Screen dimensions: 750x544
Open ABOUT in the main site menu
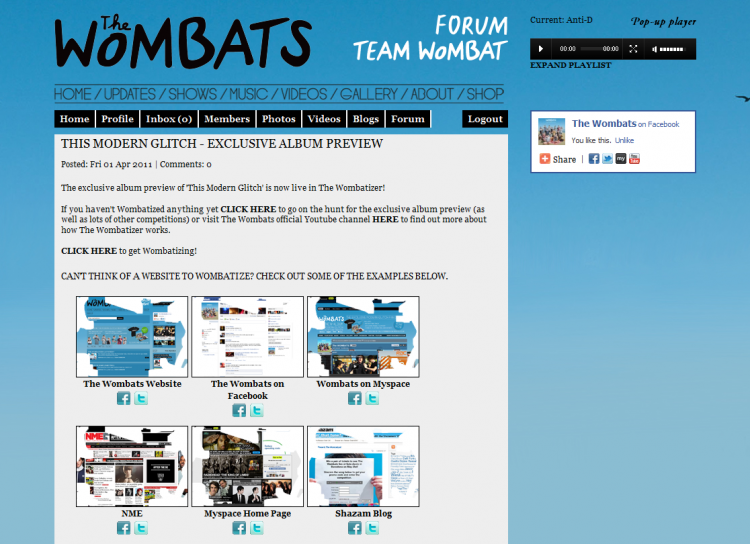coord(432,94)
